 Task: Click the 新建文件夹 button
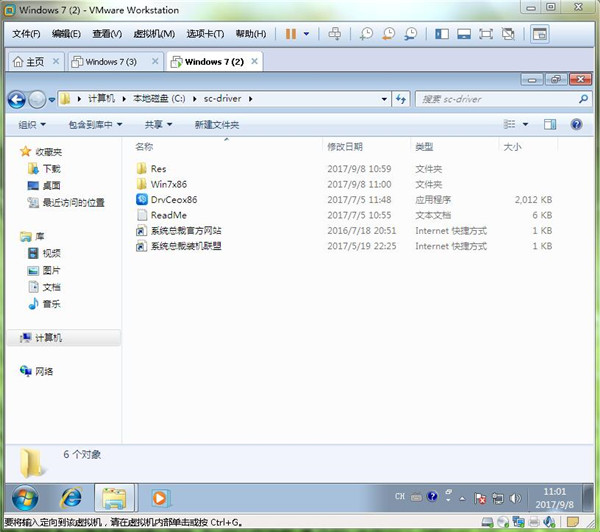click(x=217, y=124)
